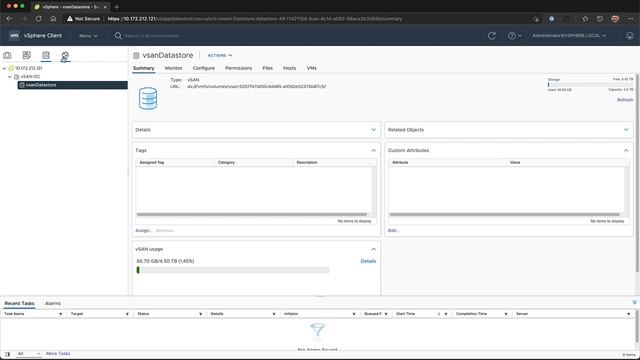Open Hosts and Clusters inventory view
This screenshot has height=360, width=640.
coord(7,55)
